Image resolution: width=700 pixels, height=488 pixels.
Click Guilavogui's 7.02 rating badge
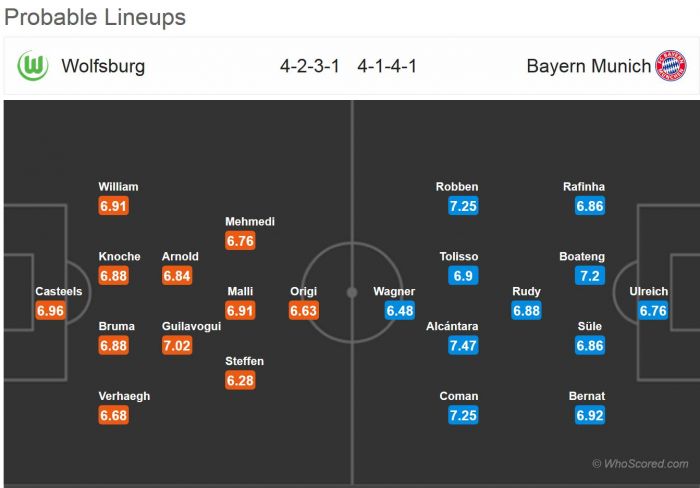click(x=176, y=345)
